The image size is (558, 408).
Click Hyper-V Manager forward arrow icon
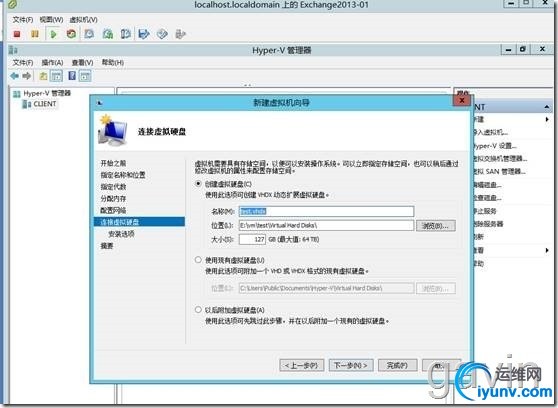click(x=27, y=76)
